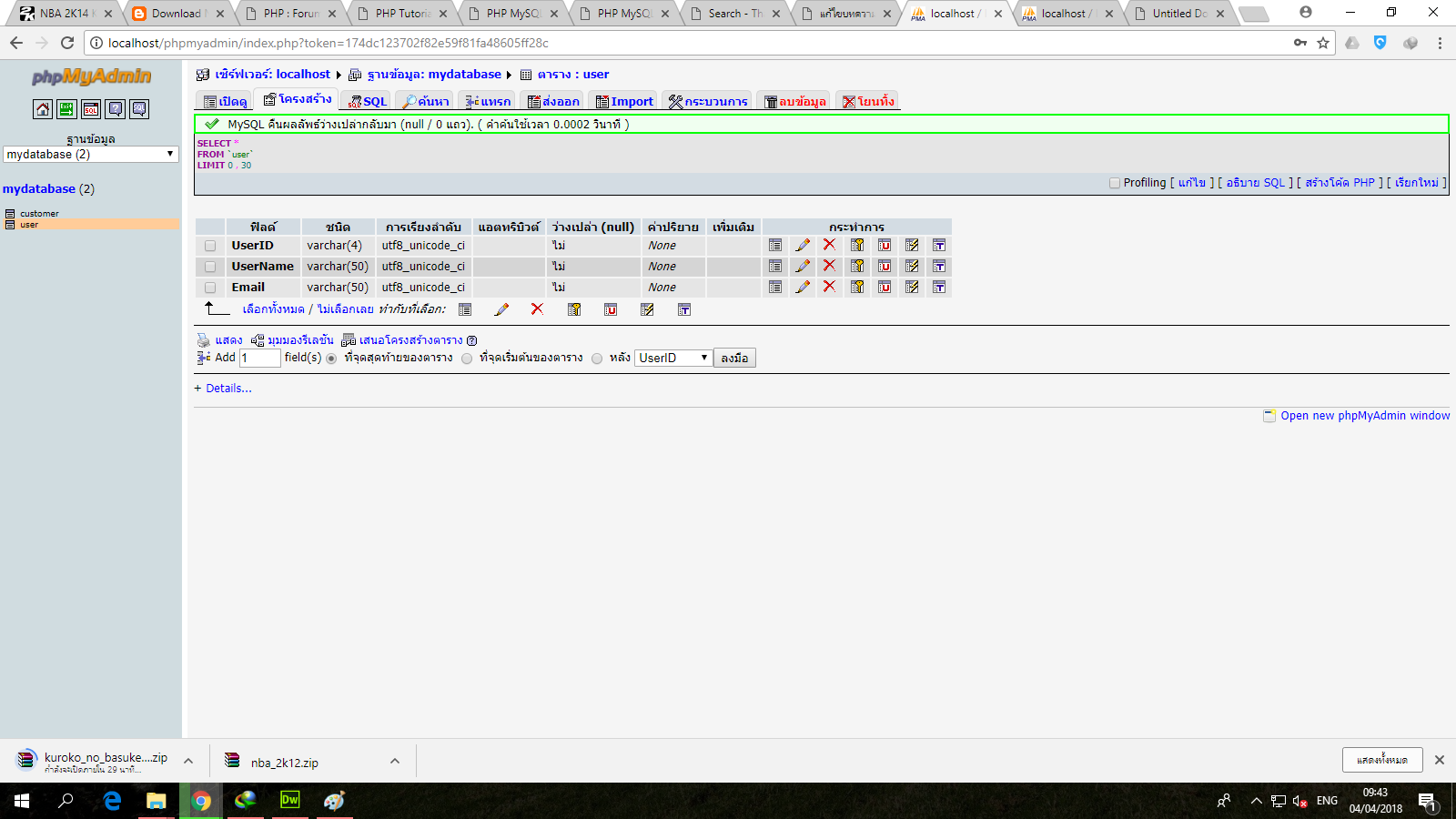The height and width of the screenshot is (819, 1456).
Task: Open the phpMyAdmin Home icon in sidebar
Action: pyautogui.click(x=43, y=109)
